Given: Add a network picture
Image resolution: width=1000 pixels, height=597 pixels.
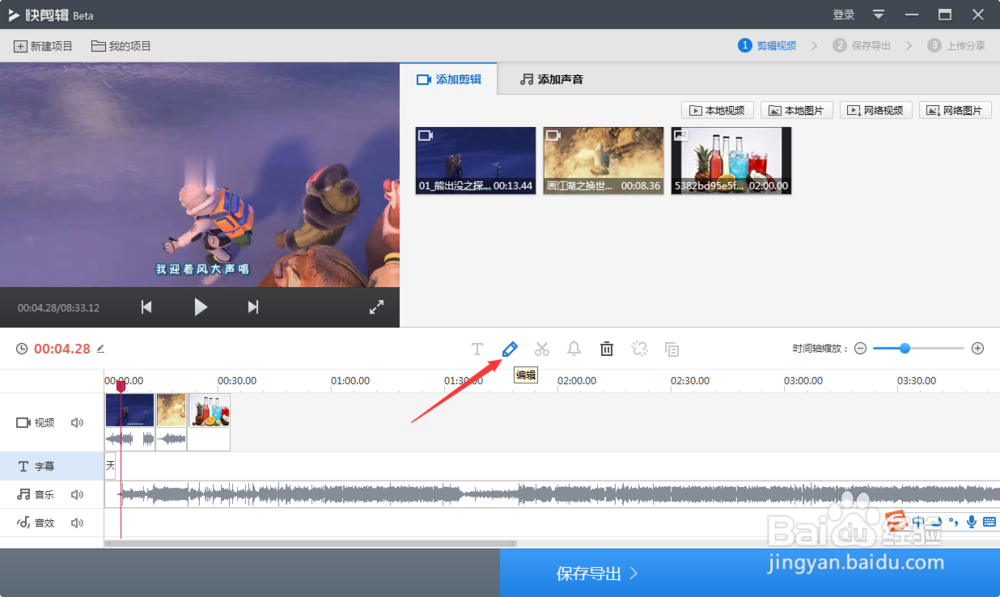Looking at the screenshot, I should click(955, 110).
